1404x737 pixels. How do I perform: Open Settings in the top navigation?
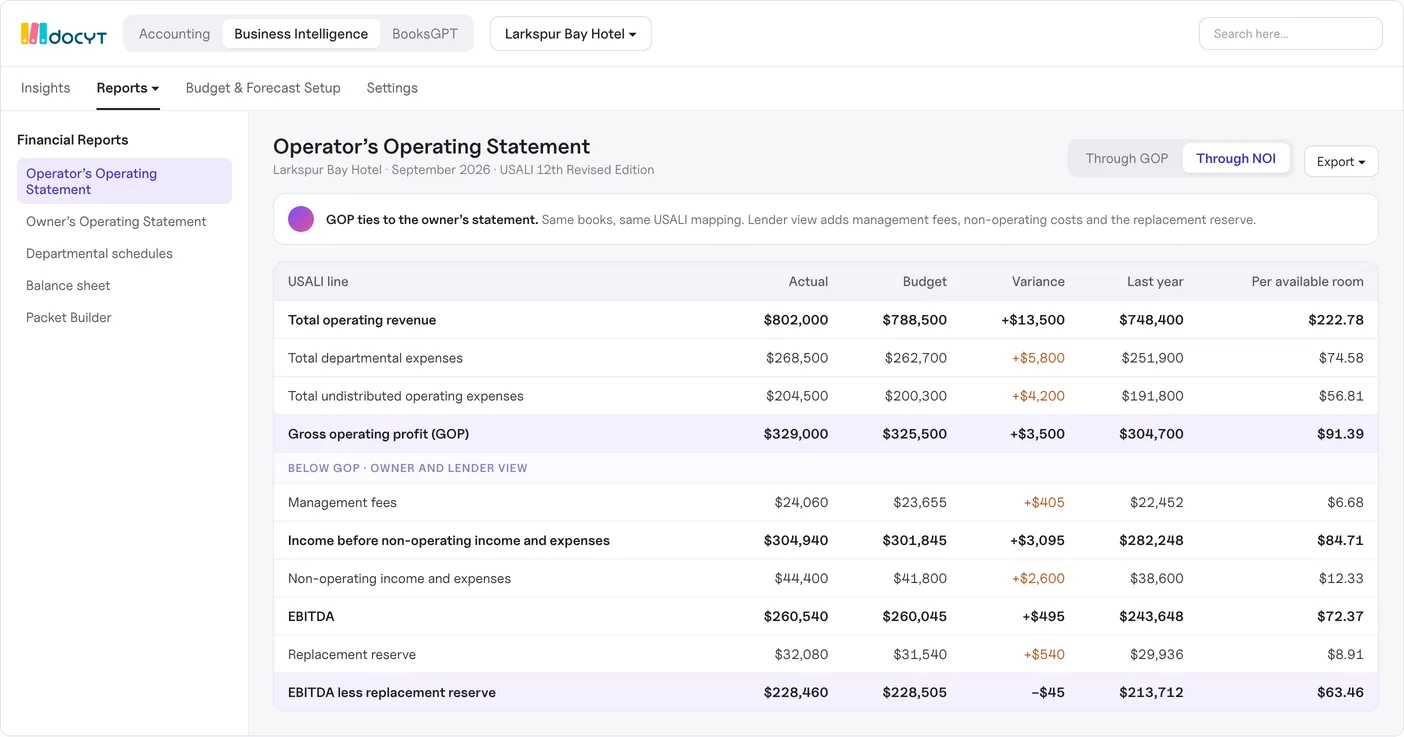coord(392,88)
